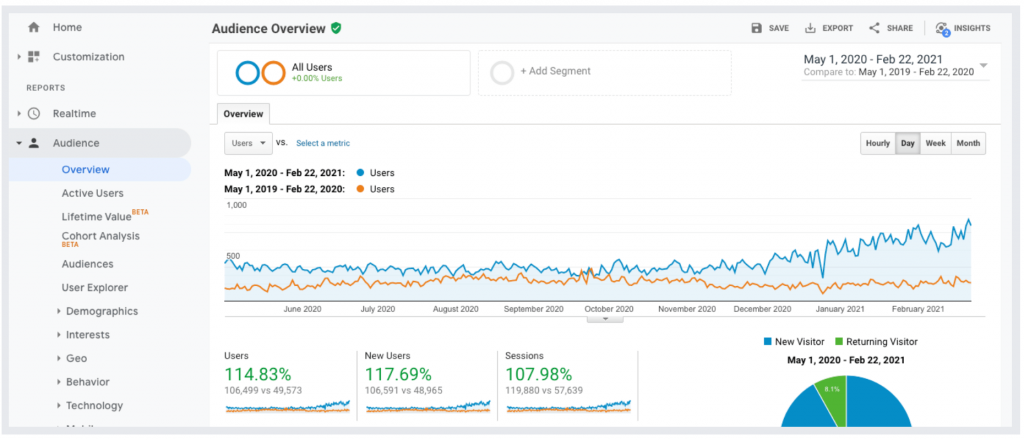The width and height of the screenshot is (1024, 440).
Task: Click the Realtime clock icon
Action: tap(33, 114)
